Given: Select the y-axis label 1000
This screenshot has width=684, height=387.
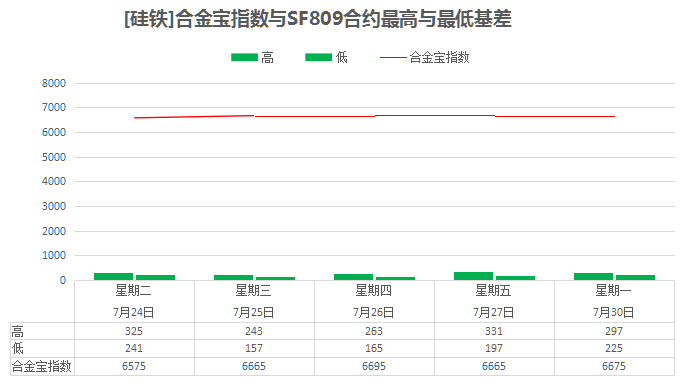Looking at the screenshot, I should coord(54,255).
